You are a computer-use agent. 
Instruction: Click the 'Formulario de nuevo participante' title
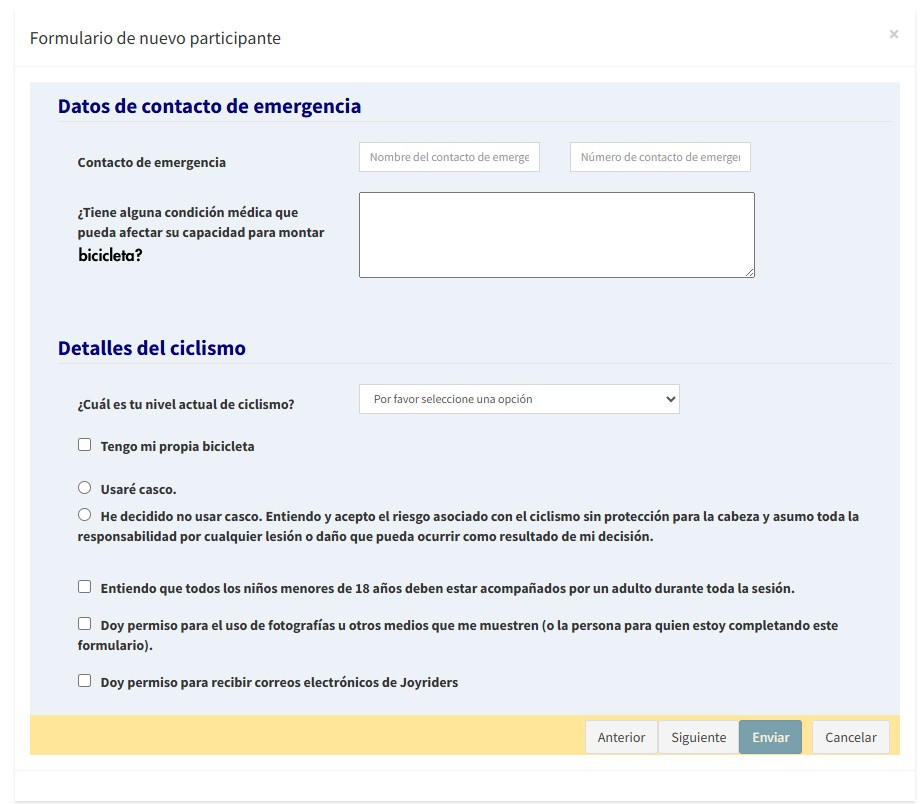click(155, 38)
